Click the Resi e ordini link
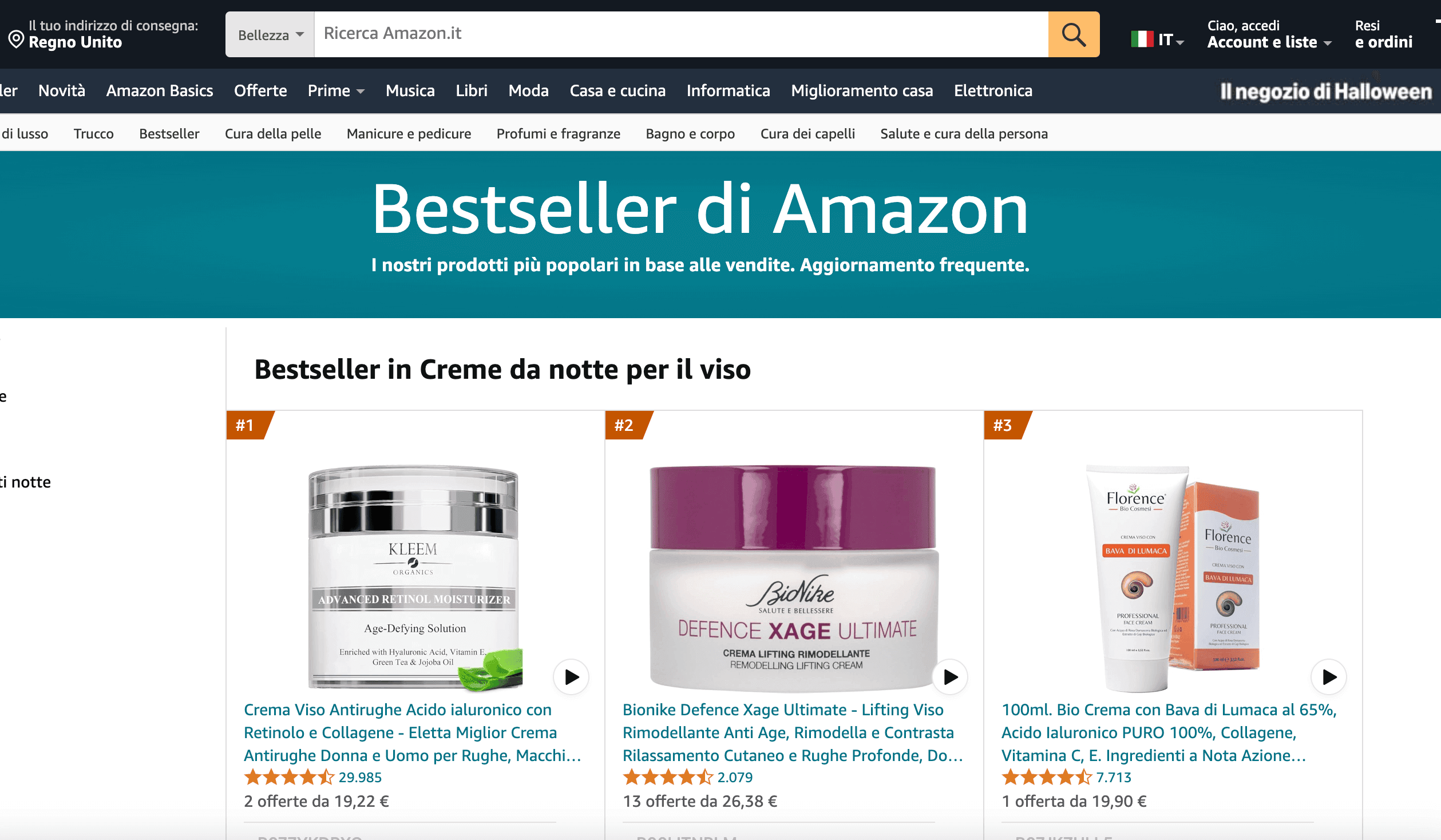Image resolution: width=1441 pixels, height=840 pixels. 1384,34
